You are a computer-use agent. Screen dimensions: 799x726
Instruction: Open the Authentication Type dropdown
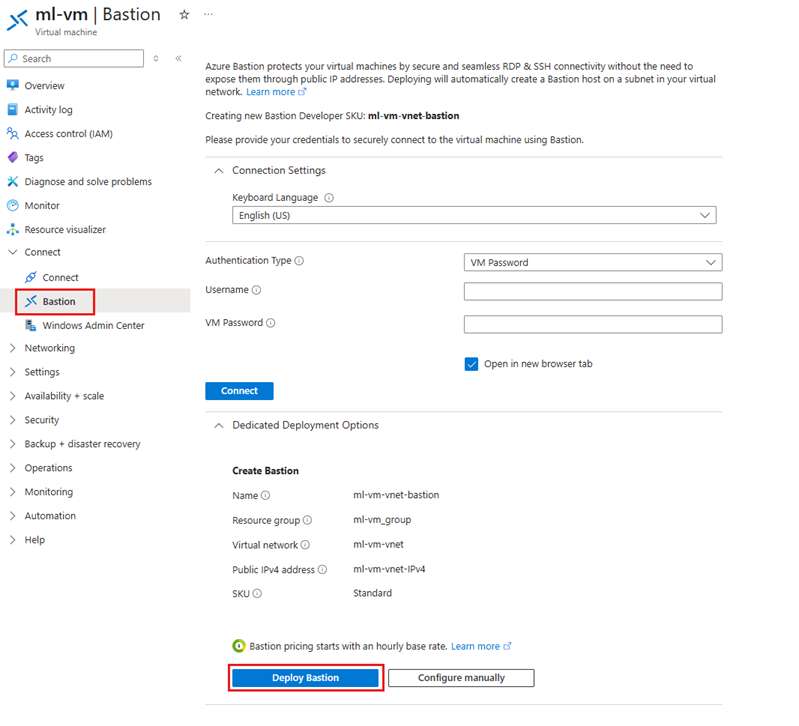click(593, 262)
